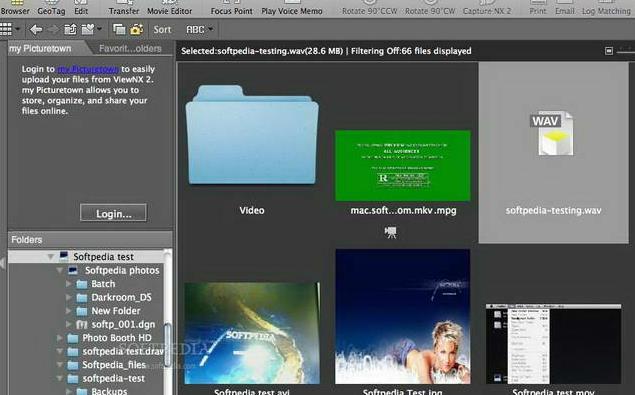Select the Batch folder
This screenshot has width=635, height=395.
pyautogui.click(x=103, y=284)
